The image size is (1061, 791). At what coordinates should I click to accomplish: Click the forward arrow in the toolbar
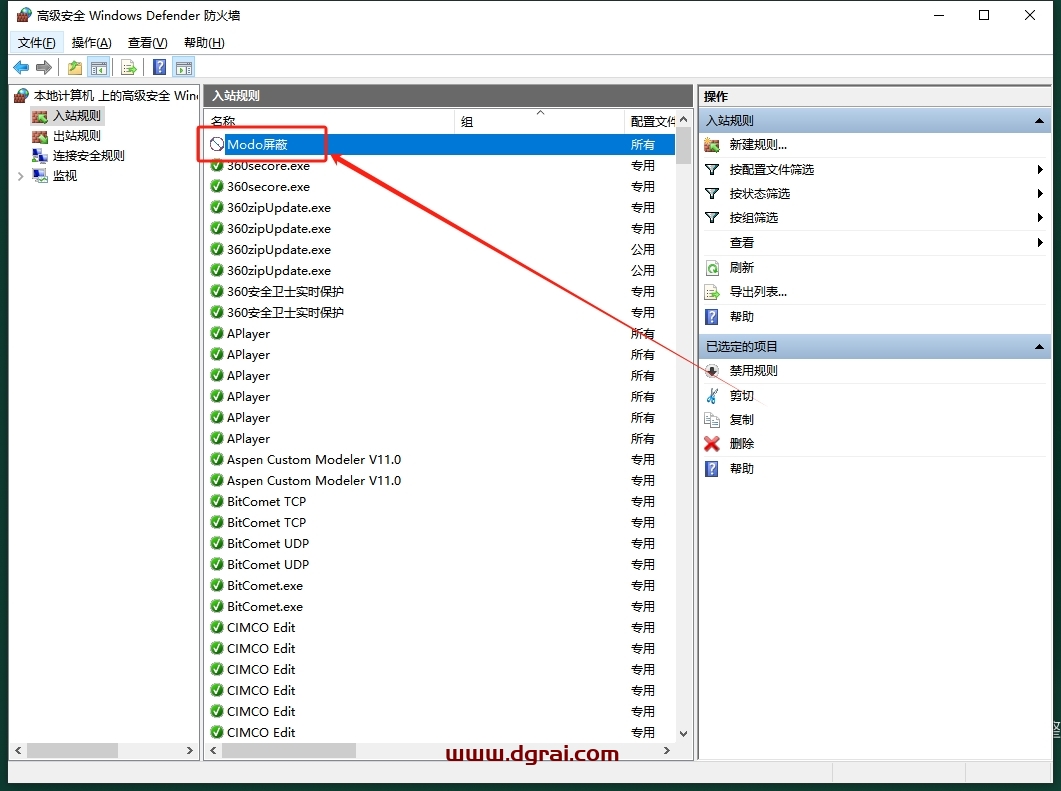44,67
